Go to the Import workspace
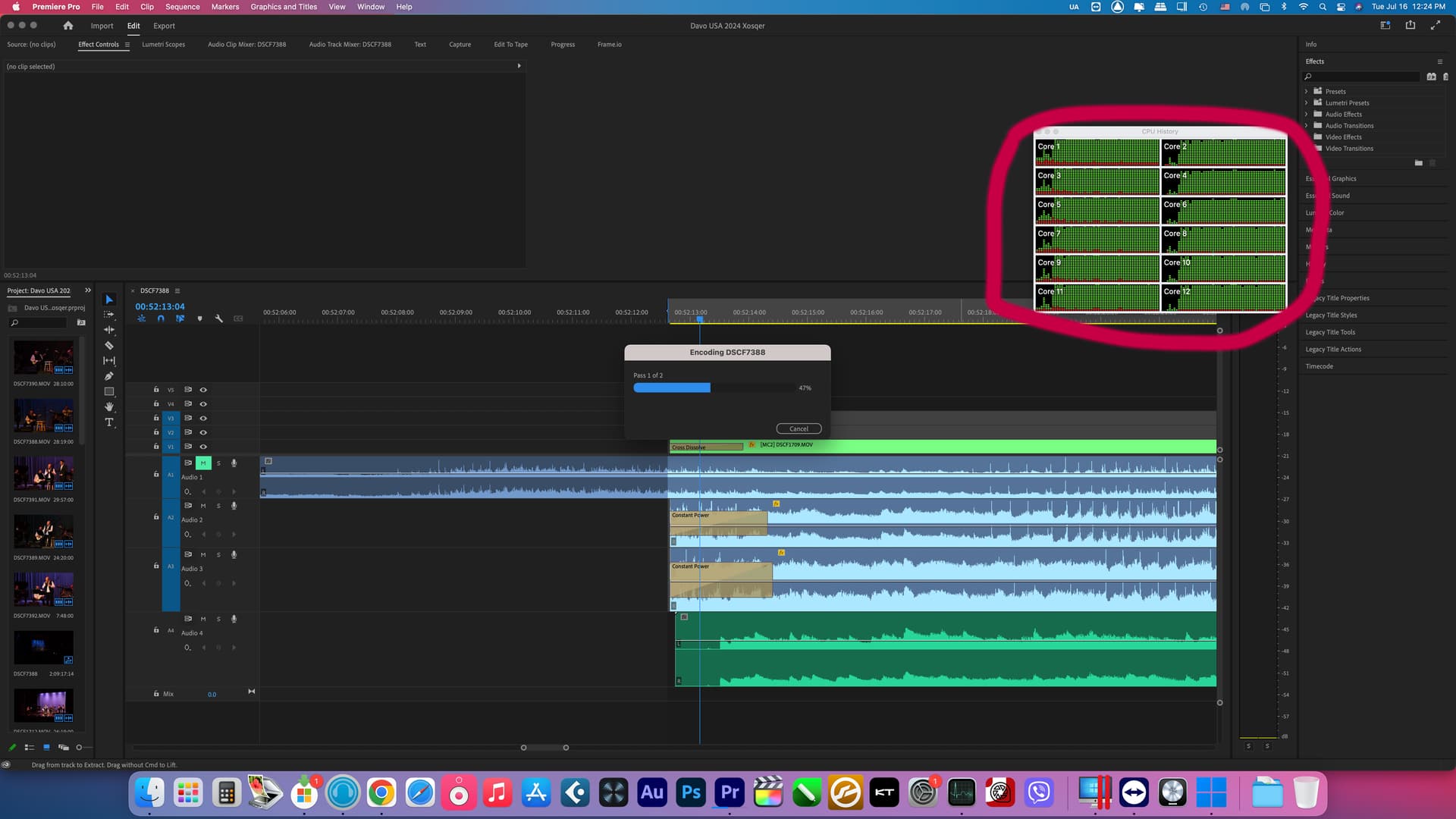The height and width of the screenshot is (819, 1456). (102, 26)
